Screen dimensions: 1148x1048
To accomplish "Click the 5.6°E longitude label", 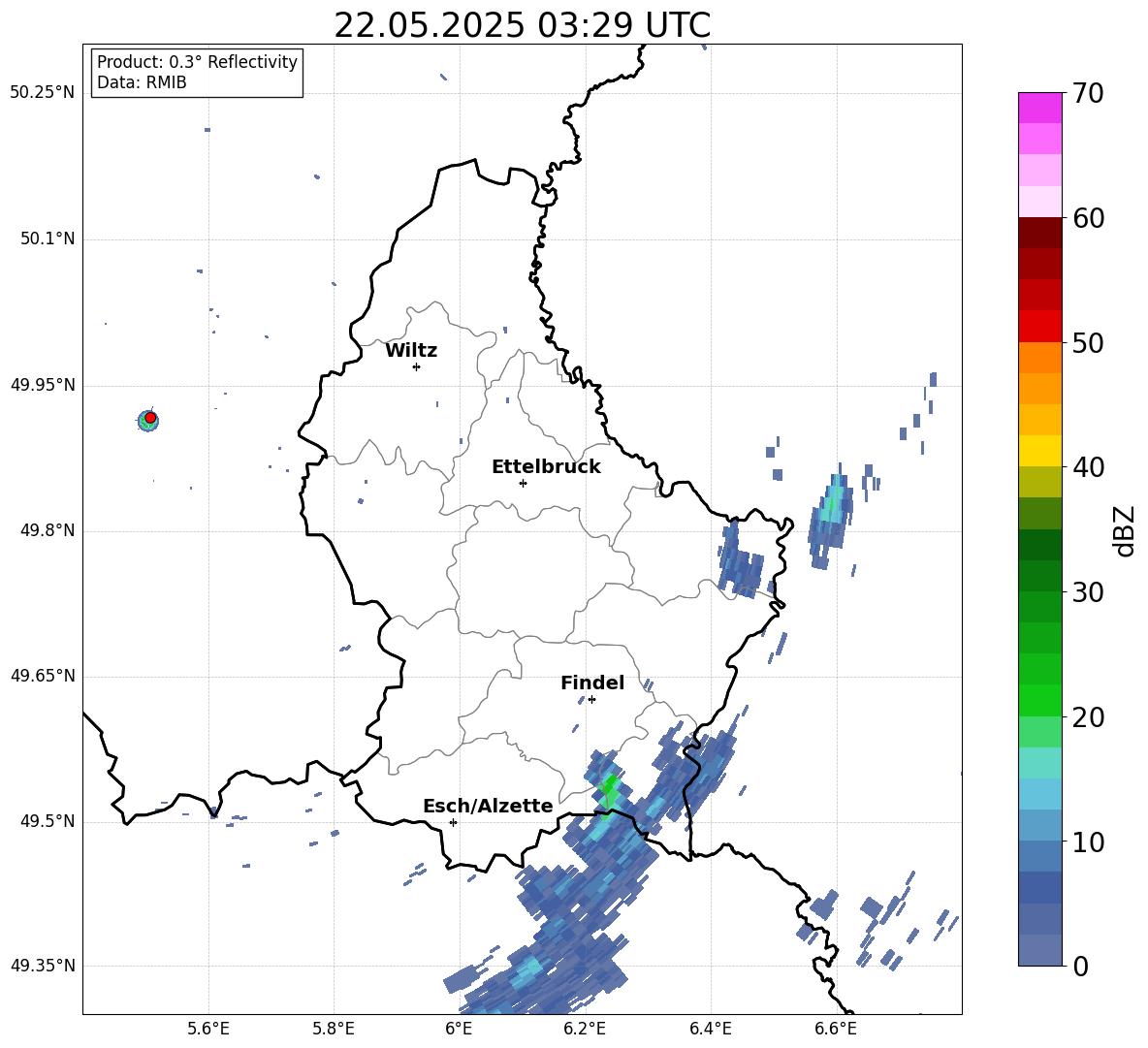I will point(207,1030).
